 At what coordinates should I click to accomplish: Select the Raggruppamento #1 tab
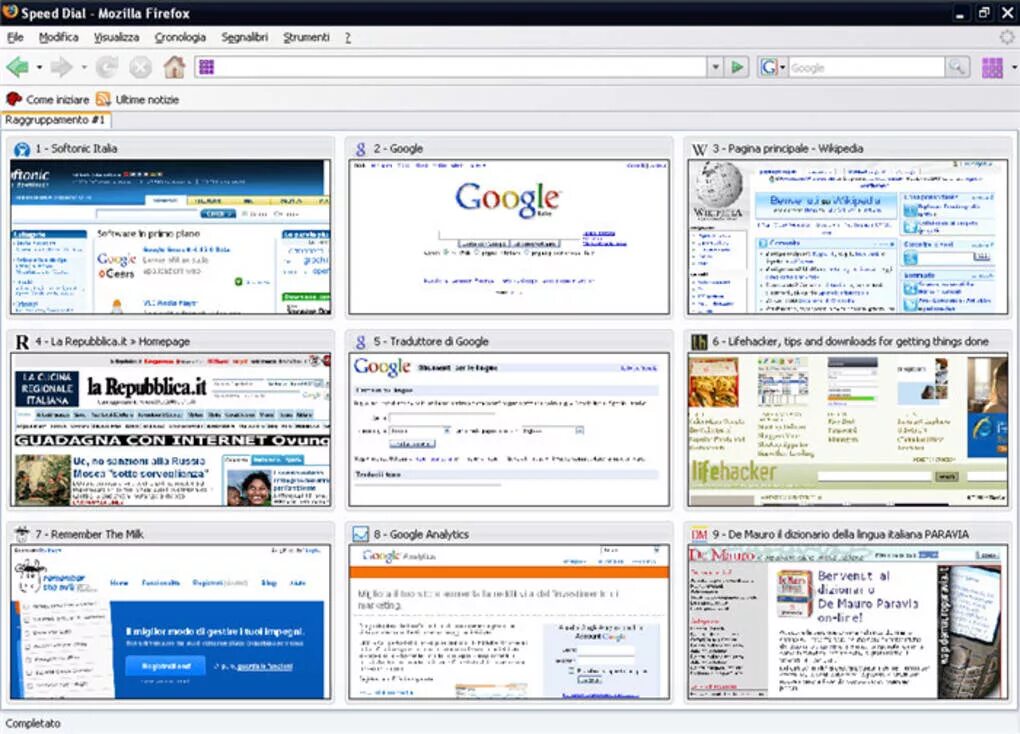[56, 120]
